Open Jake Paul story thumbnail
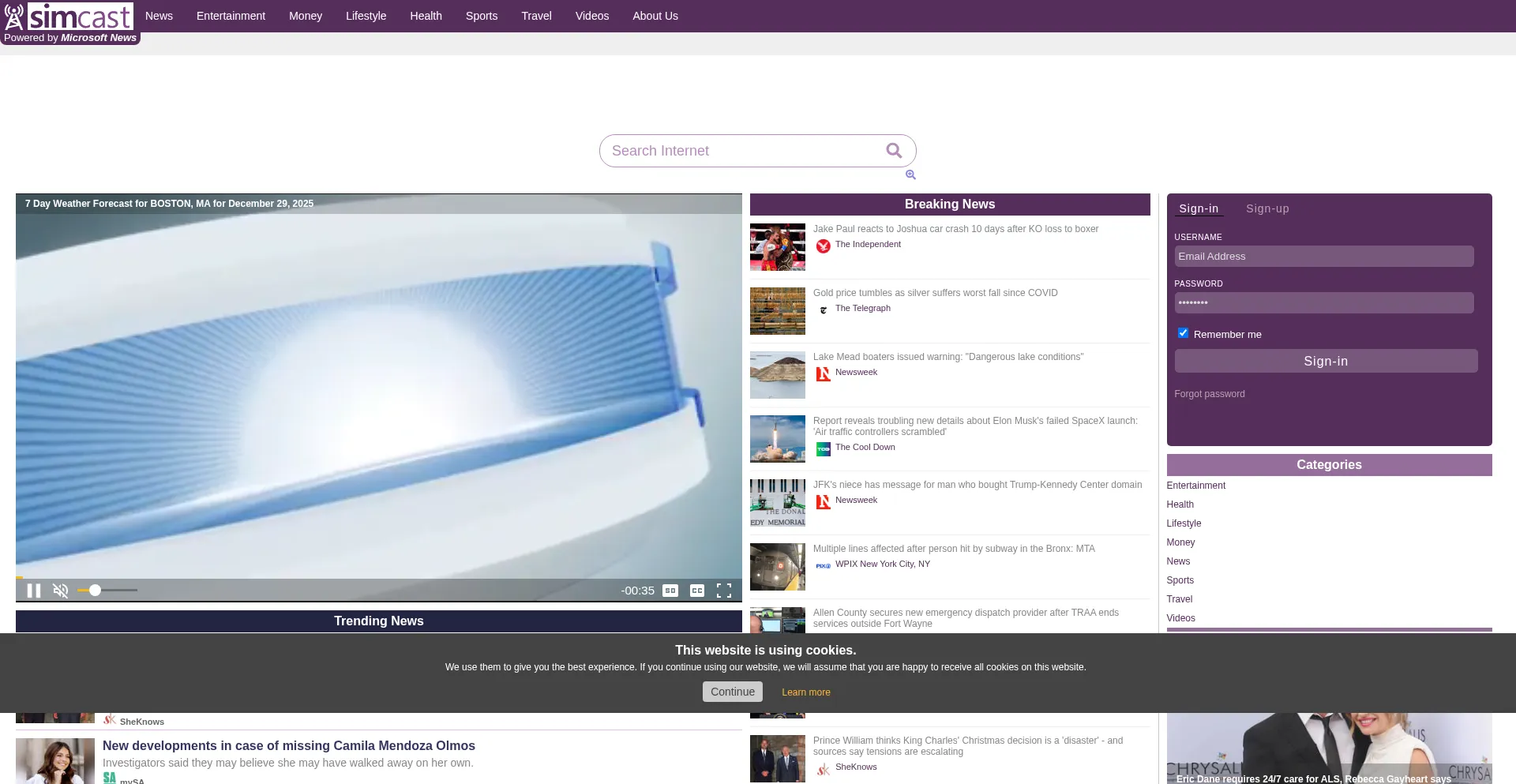This screenshot has height=784, width=1516. (x=778, y=247)
